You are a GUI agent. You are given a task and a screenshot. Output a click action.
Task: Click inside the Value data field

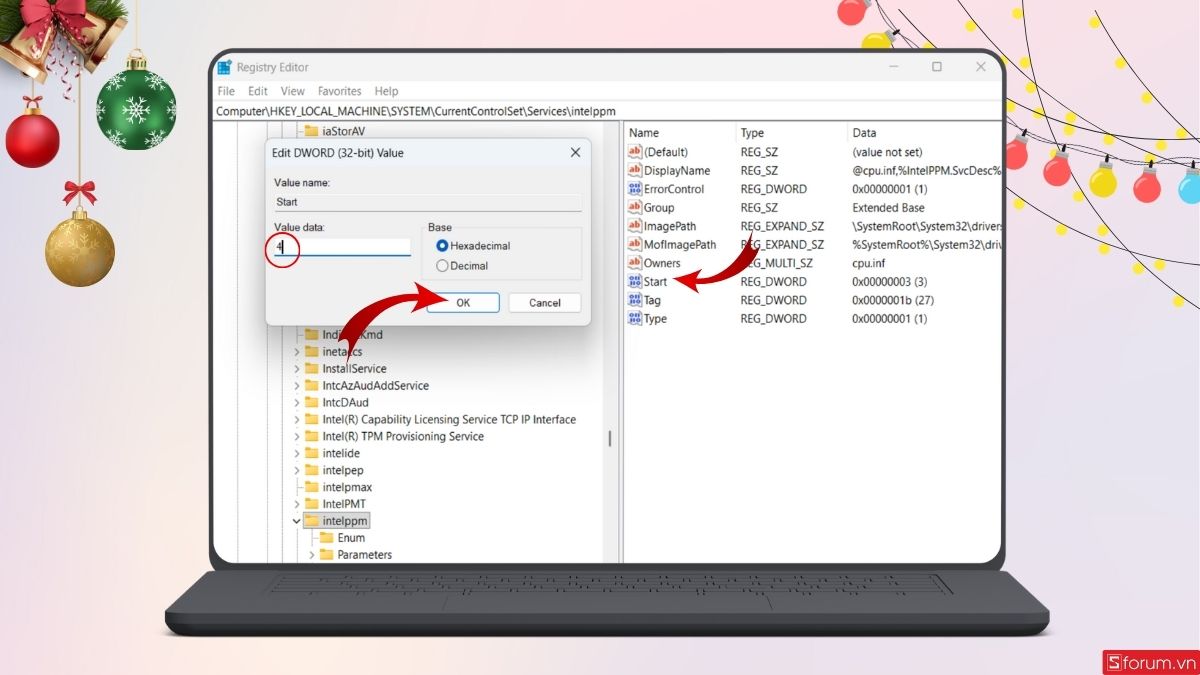340,246
